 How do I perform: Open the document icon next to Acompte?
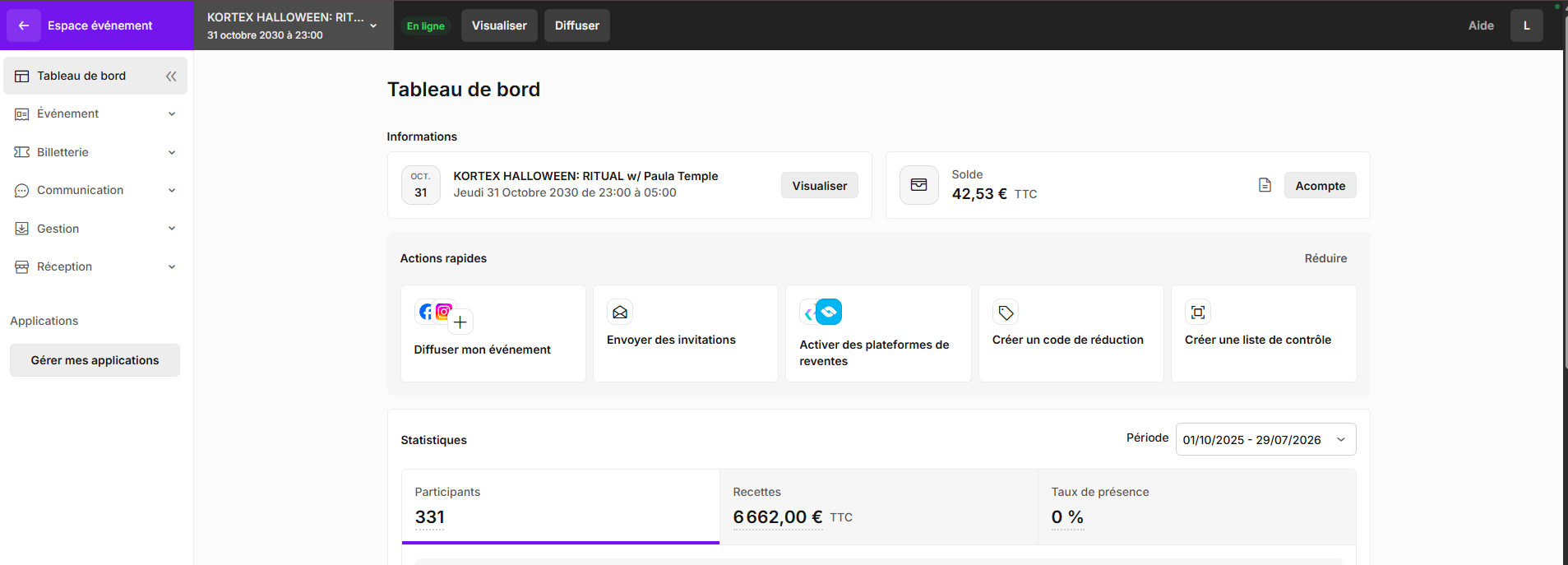pyautogui.click(x=1265, y=185)
